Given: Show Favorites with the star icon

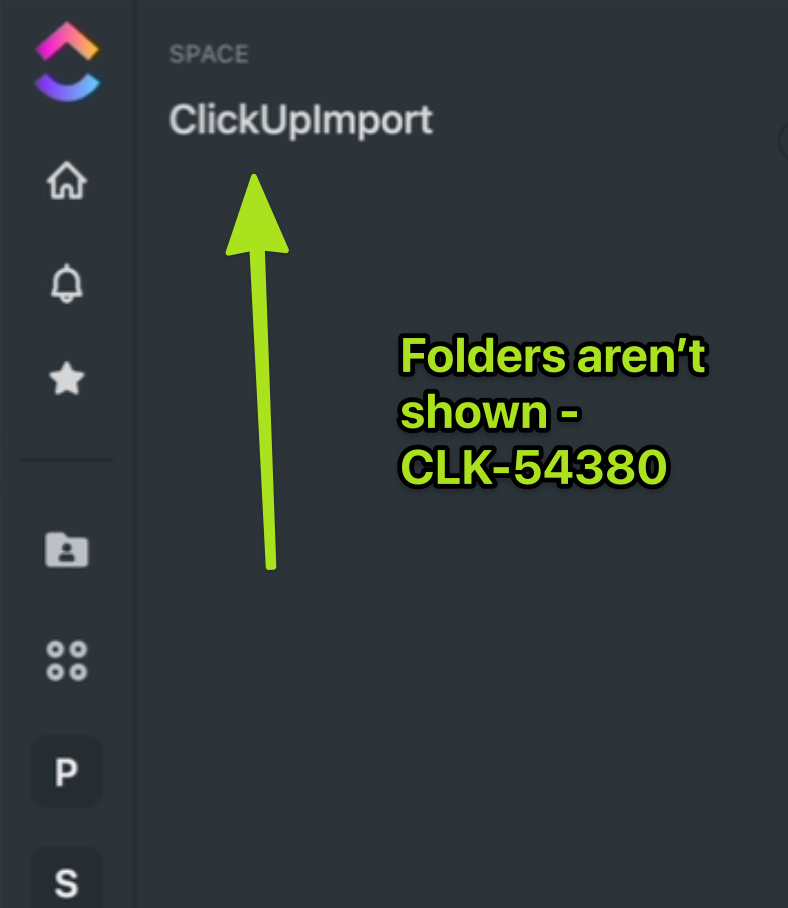Looking at the screenshot, I should click(67, 379).
